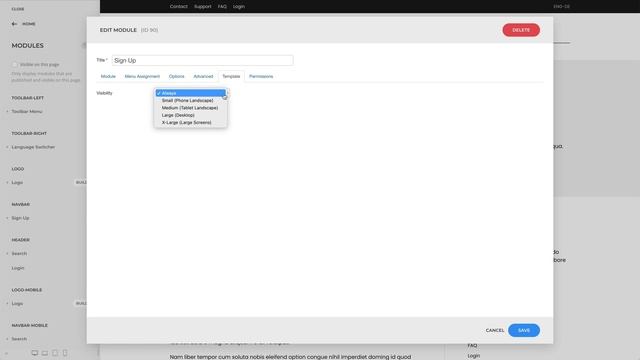Switch to the Menu Assignment tab

click(142, 76)
